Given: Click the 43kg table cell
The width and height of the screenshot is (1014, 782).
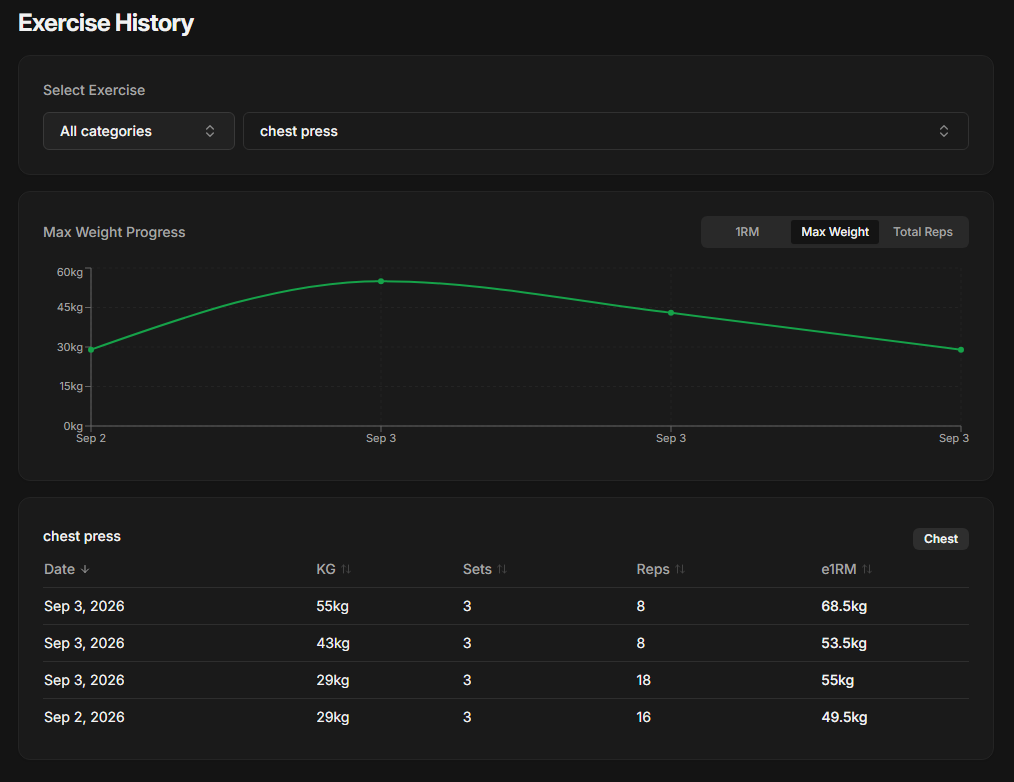Looking at the screenshot, I should 333,644.
